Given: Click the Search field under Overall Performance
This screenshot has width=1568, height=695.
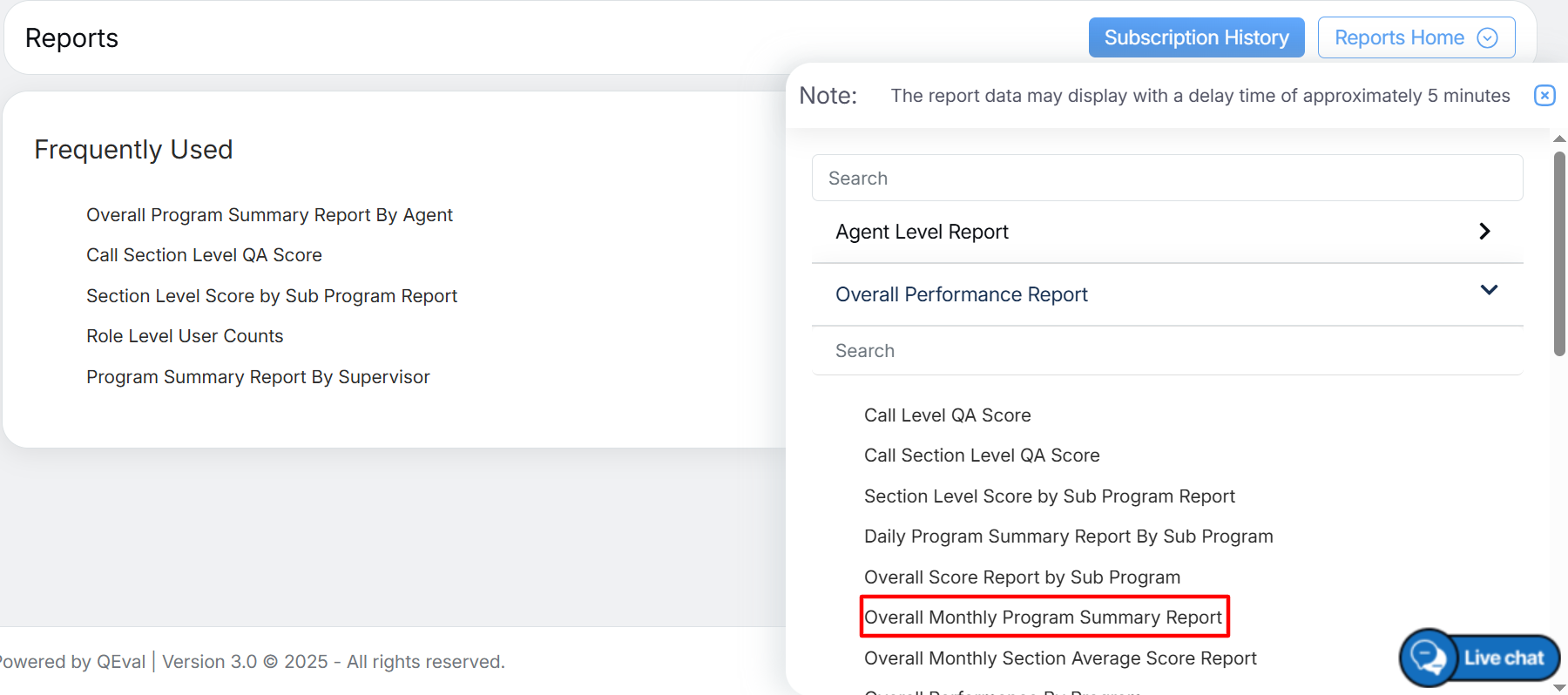Looking at the screenshot, I should click(1166, 351).
